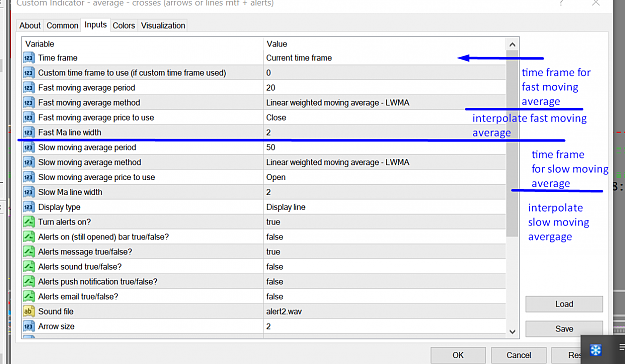
Task: Select the 'Current time frame' value
Action: [299, 58]
